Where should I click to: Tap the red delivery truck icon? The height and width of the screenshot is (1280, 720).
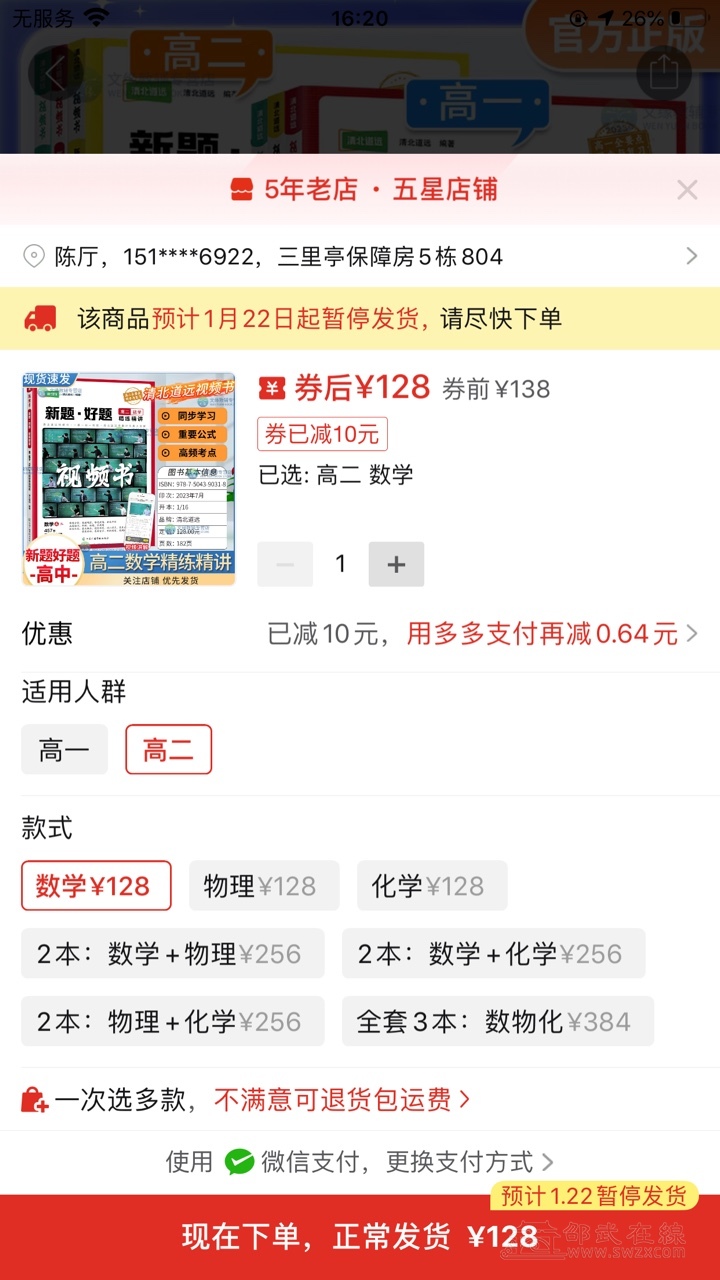[x=41, y=319]
